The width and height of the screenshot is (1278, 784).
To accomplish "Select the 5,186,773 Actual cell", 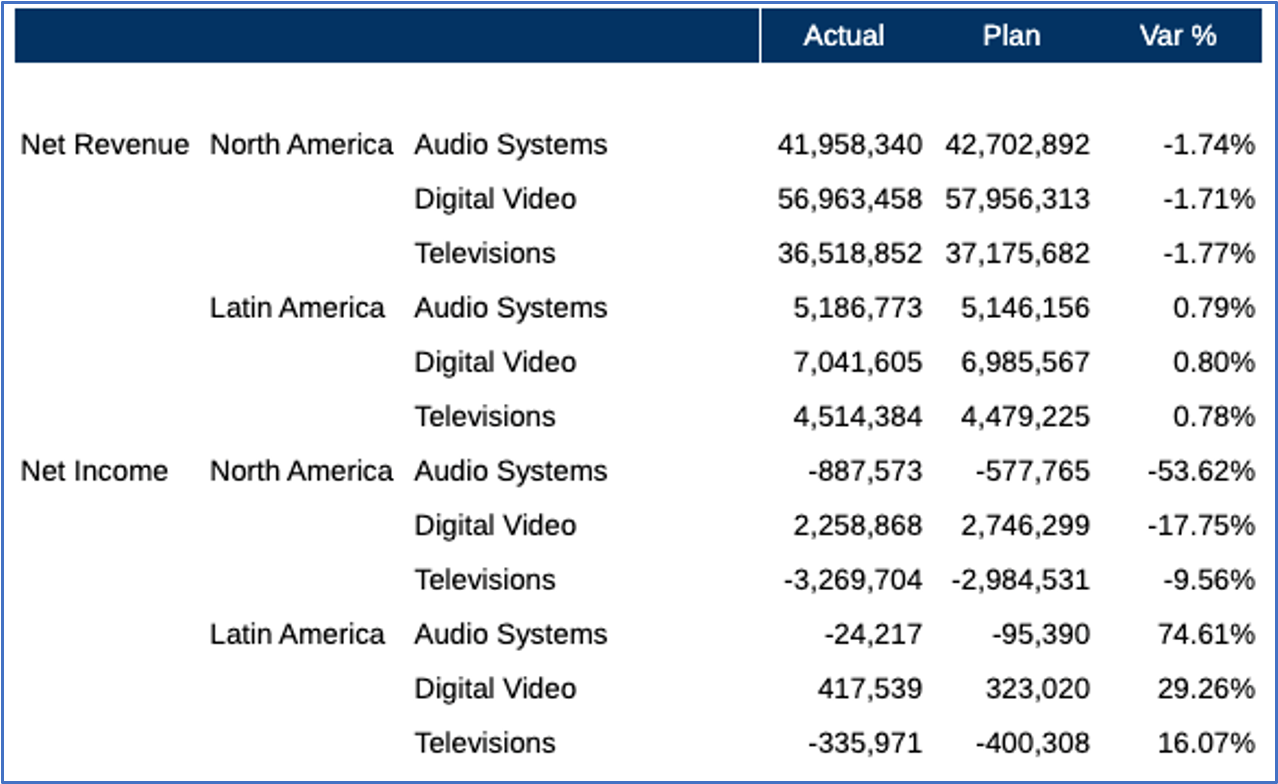I will tap(857, 308).
